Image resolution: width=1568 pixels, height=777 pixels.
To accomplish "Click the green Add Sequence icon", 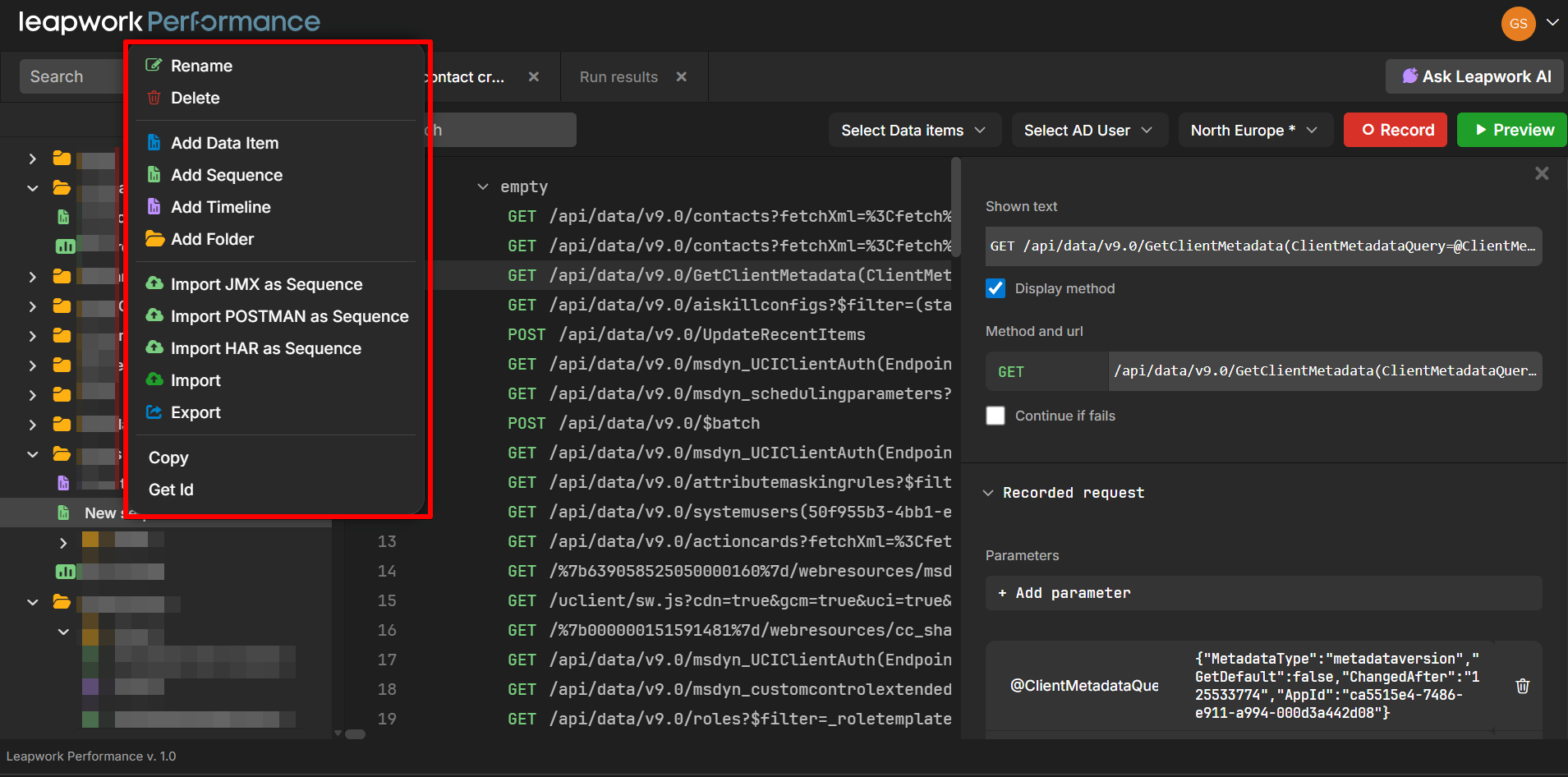I will coord(154,175).
